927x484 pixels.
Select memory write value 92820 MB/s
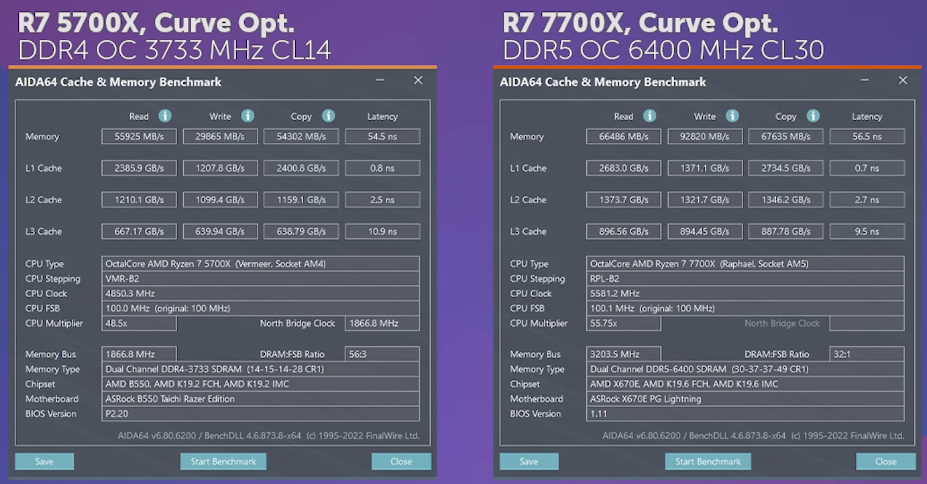(x=705, y=137)
